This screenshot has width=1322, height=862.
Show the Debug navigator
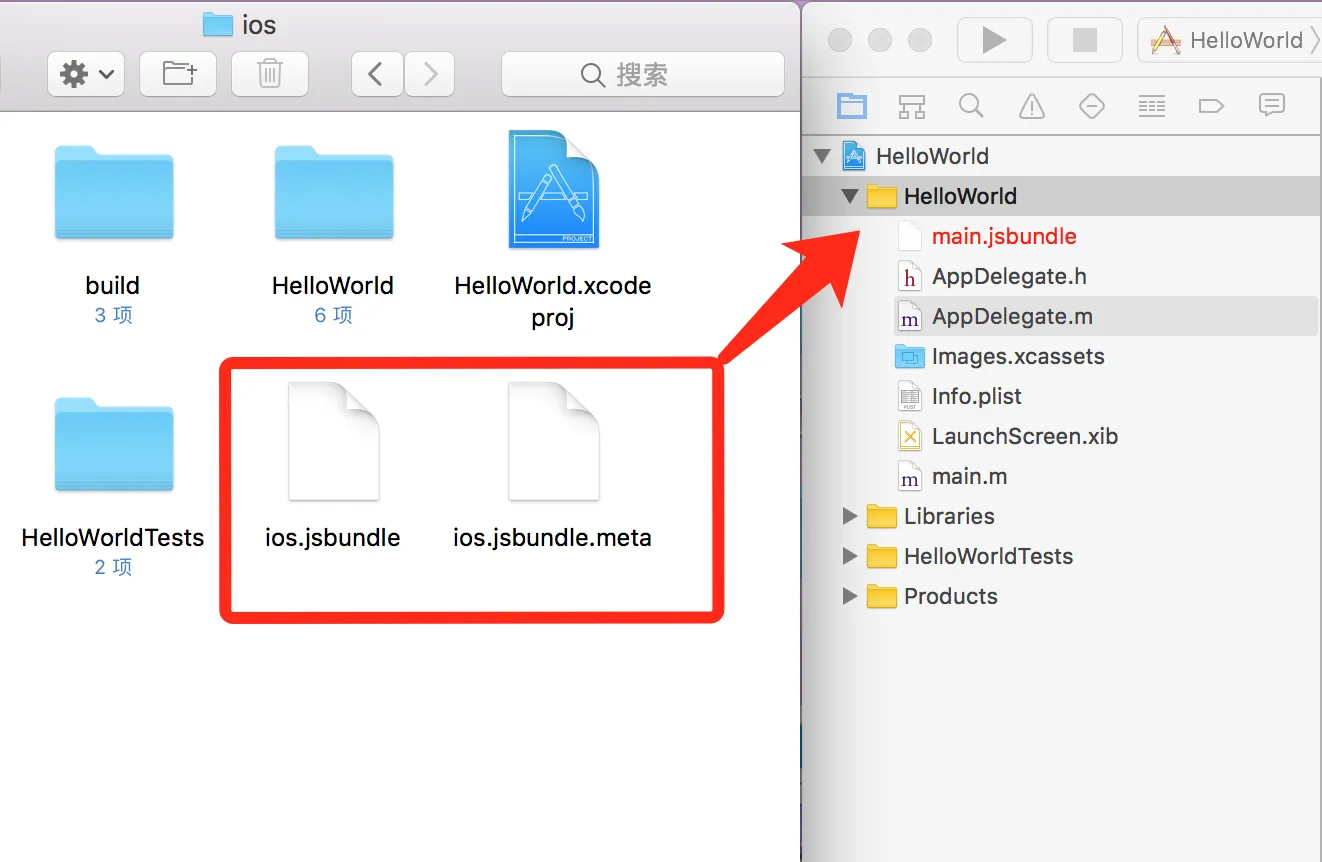coord(1152,105)
